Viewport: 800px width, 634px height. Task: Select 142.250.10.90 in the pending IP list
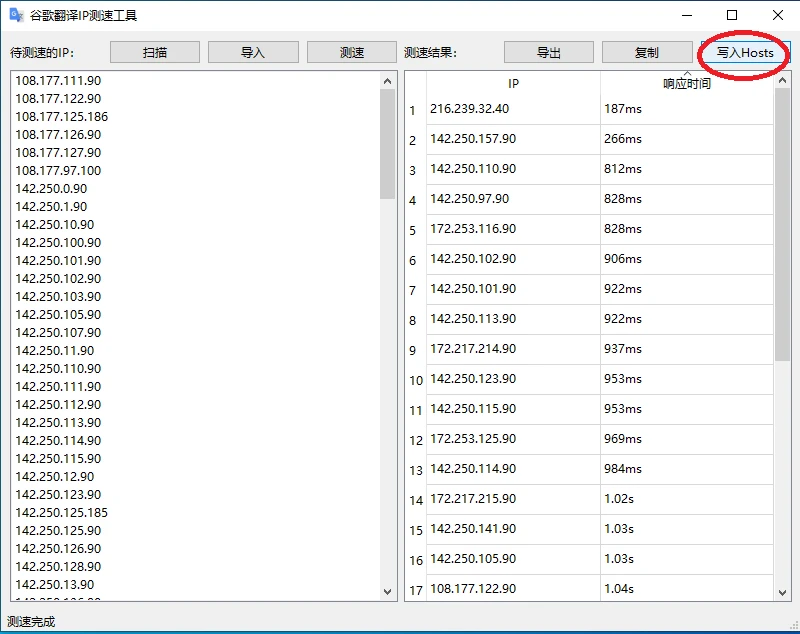[x=55, y=224]
